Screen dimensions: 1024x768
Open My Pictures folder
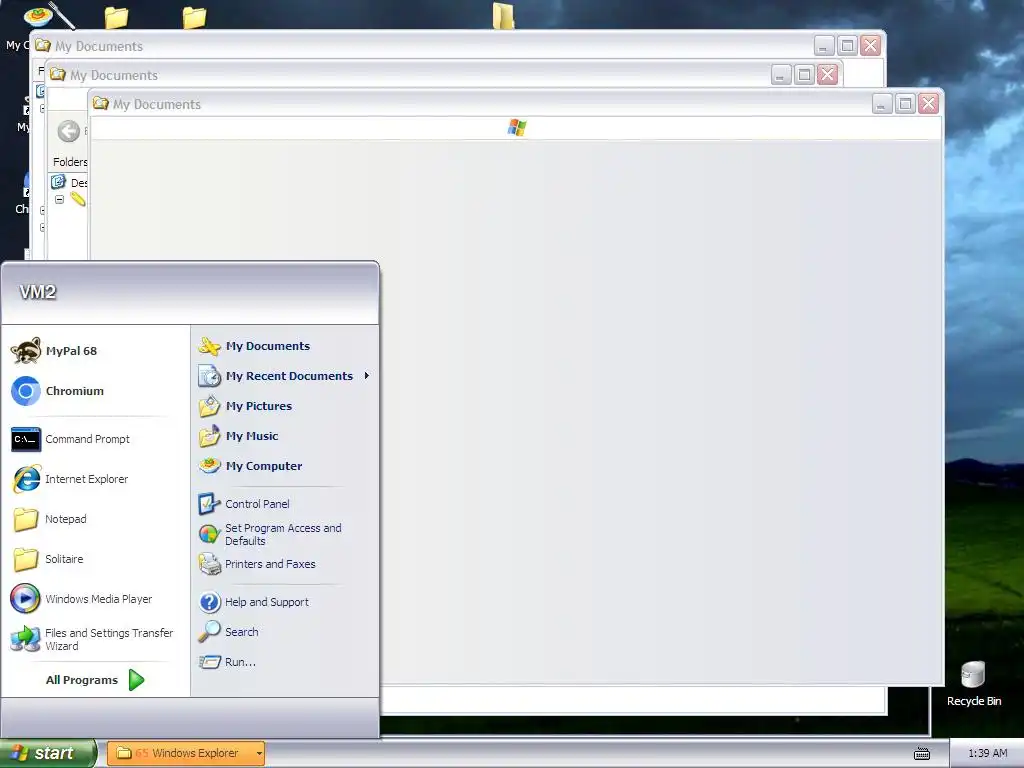point(245,406)
